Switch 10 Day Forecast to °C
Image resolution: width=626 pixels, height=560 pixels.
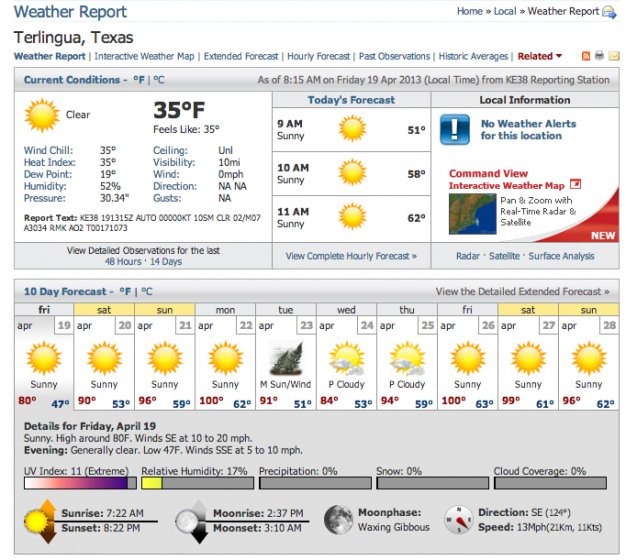[146, 292]
